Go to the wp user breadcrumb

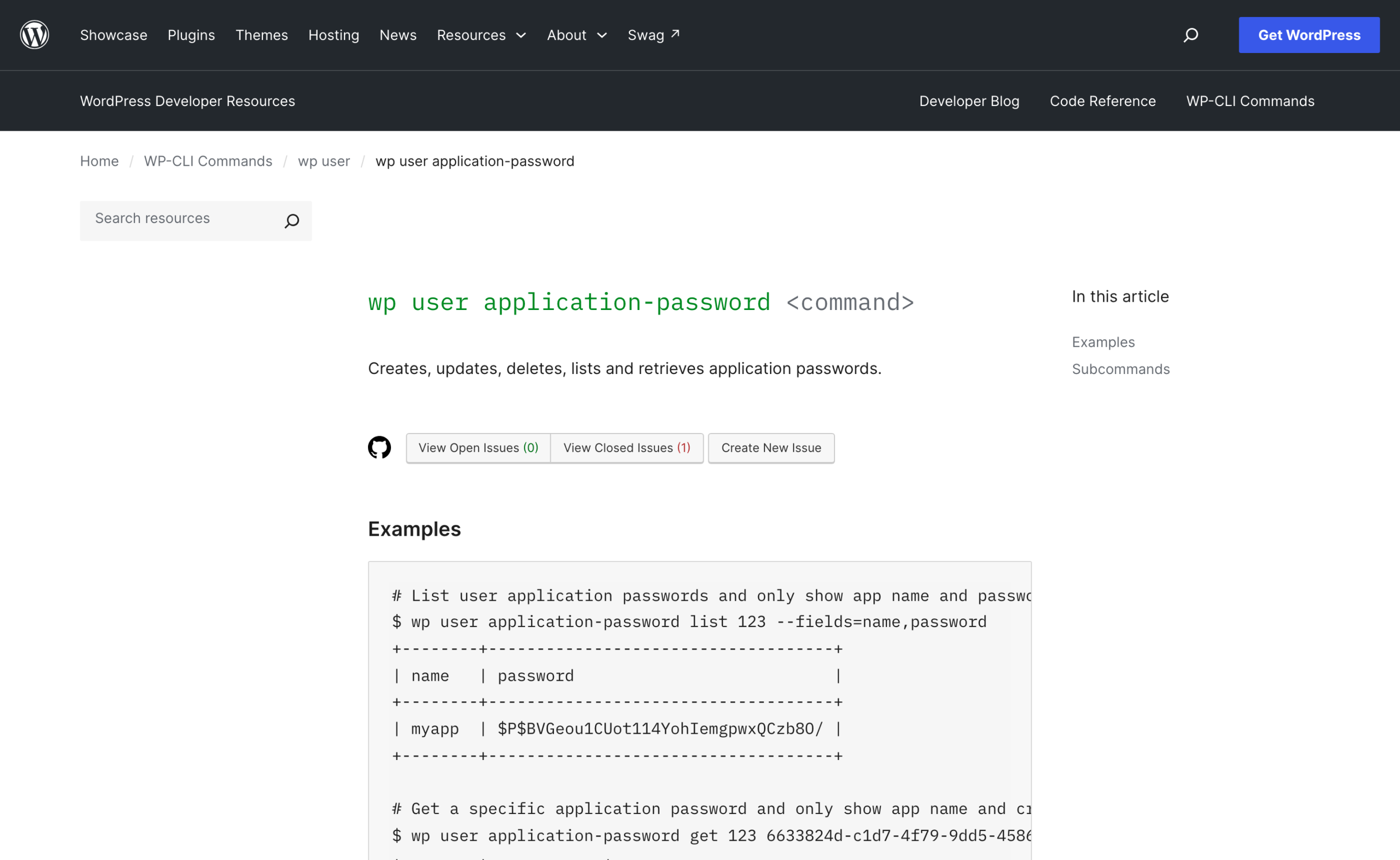point(324,161)
